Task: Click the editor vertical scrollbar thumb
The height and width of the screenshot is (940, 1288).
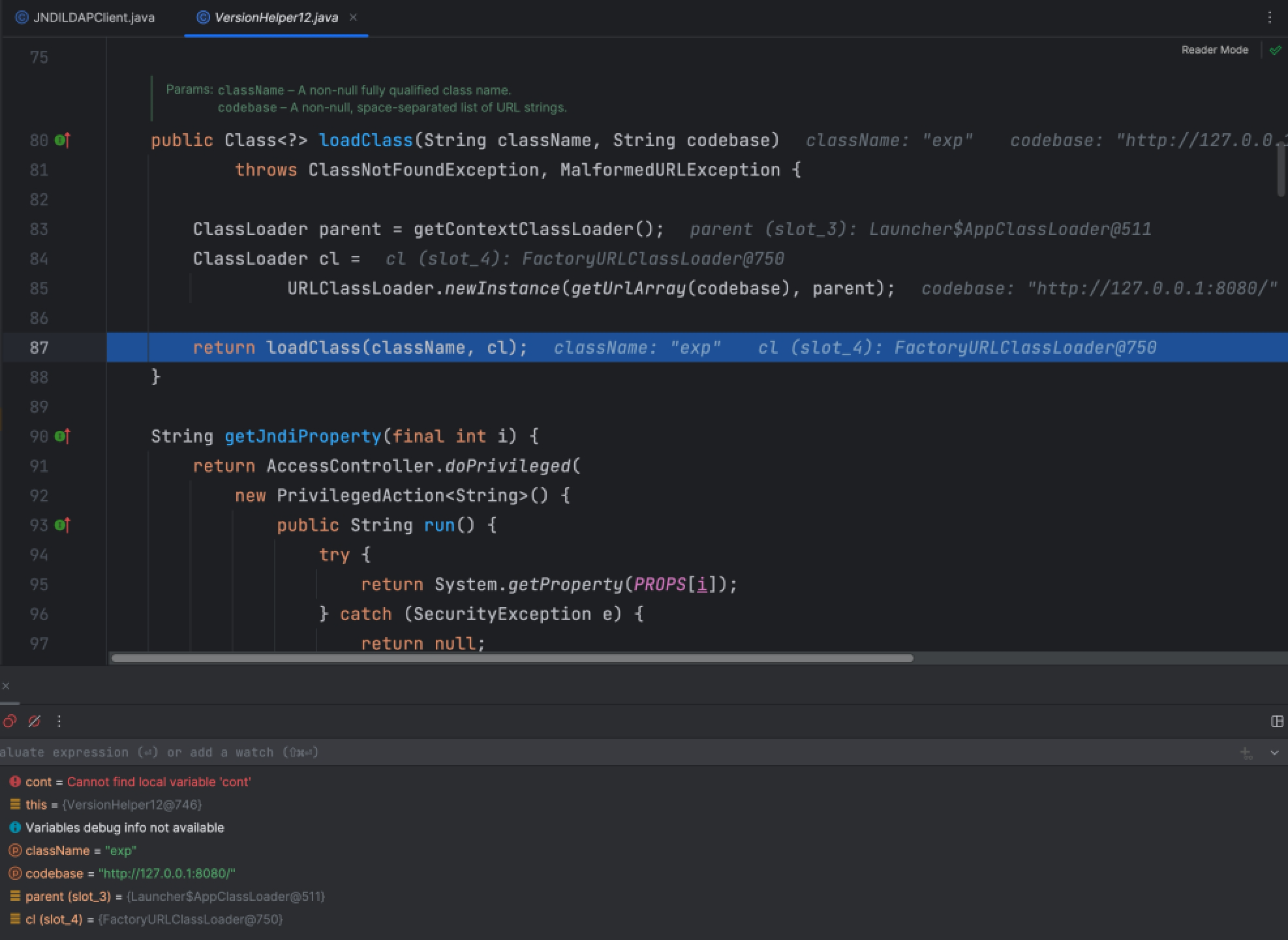Action: (x=1281, y=169)
